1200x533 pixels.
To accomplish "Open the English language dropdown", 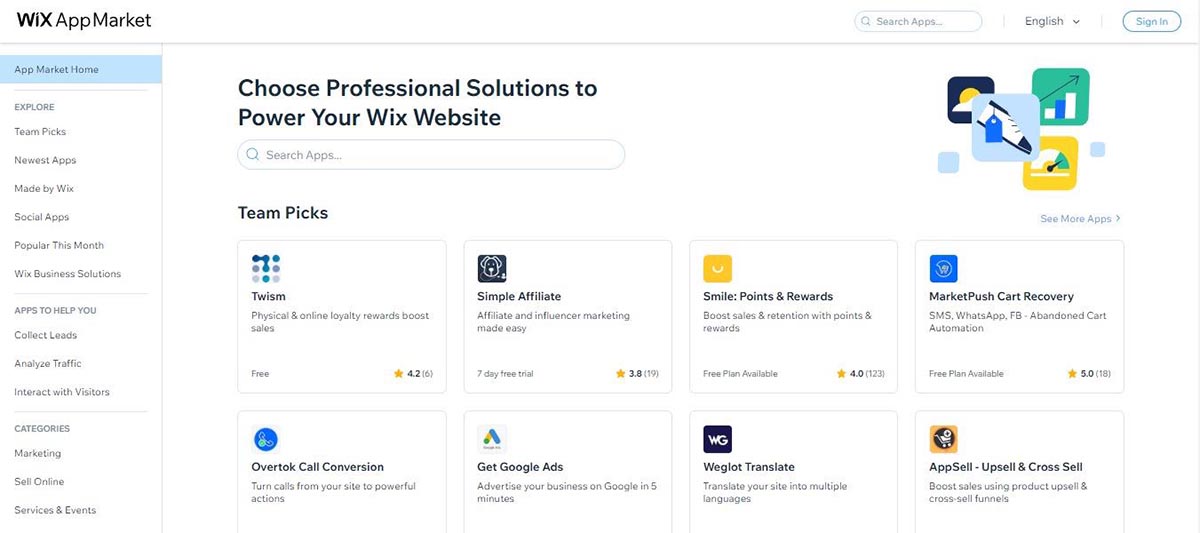I will [x=1052, y=21].
